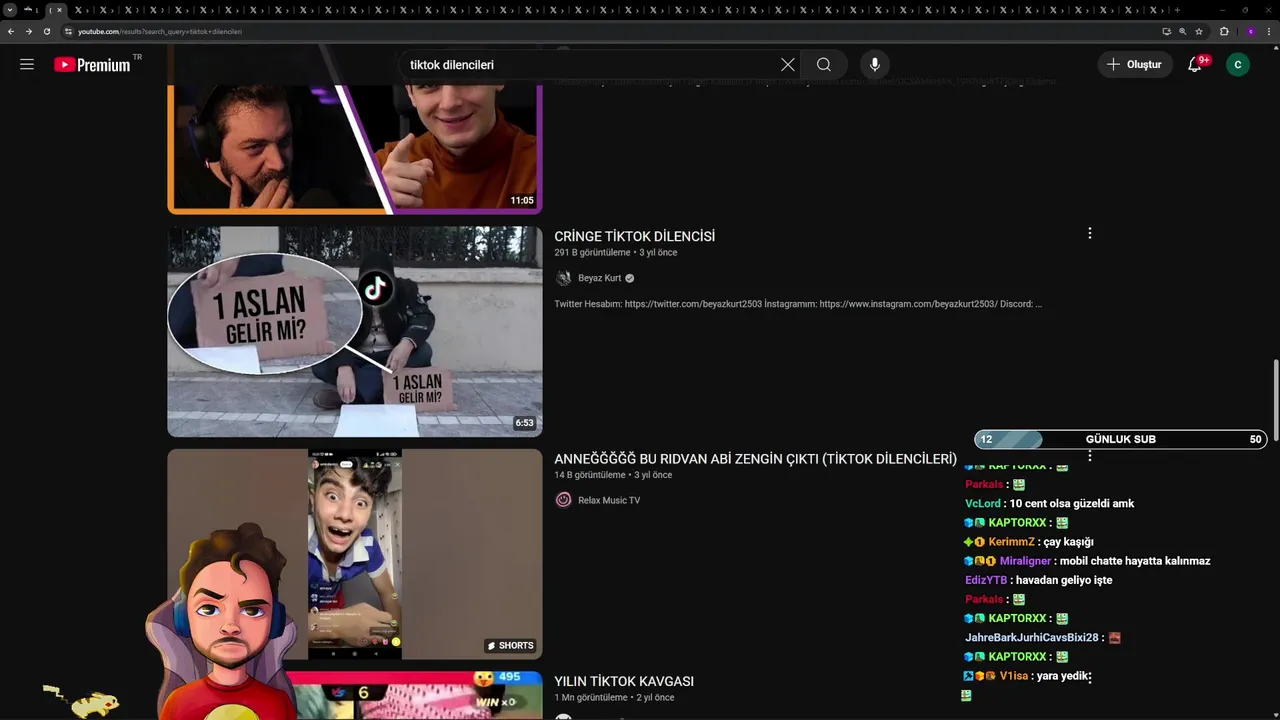Select the browser address bar URL
This screenshot has width=1280, height=720.
click(160, 31)
